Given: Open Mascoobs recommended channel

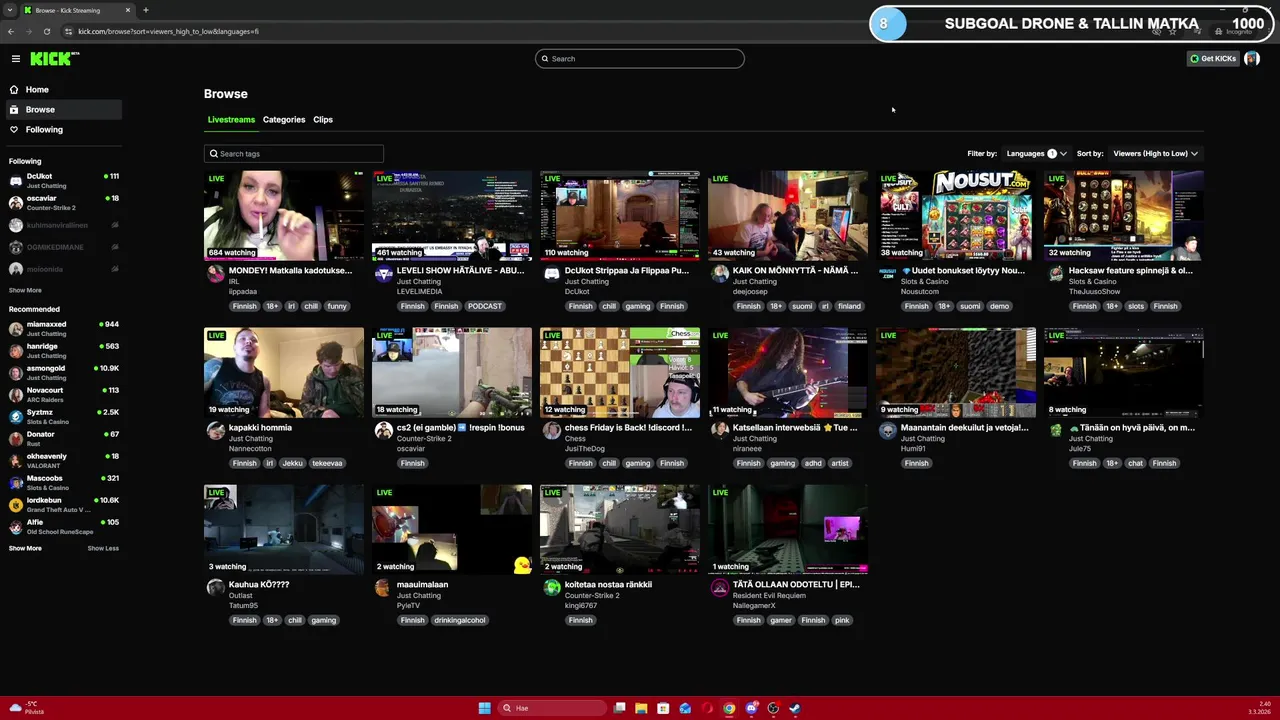Looking at the screenshot, I should click(x=62, y=482).
